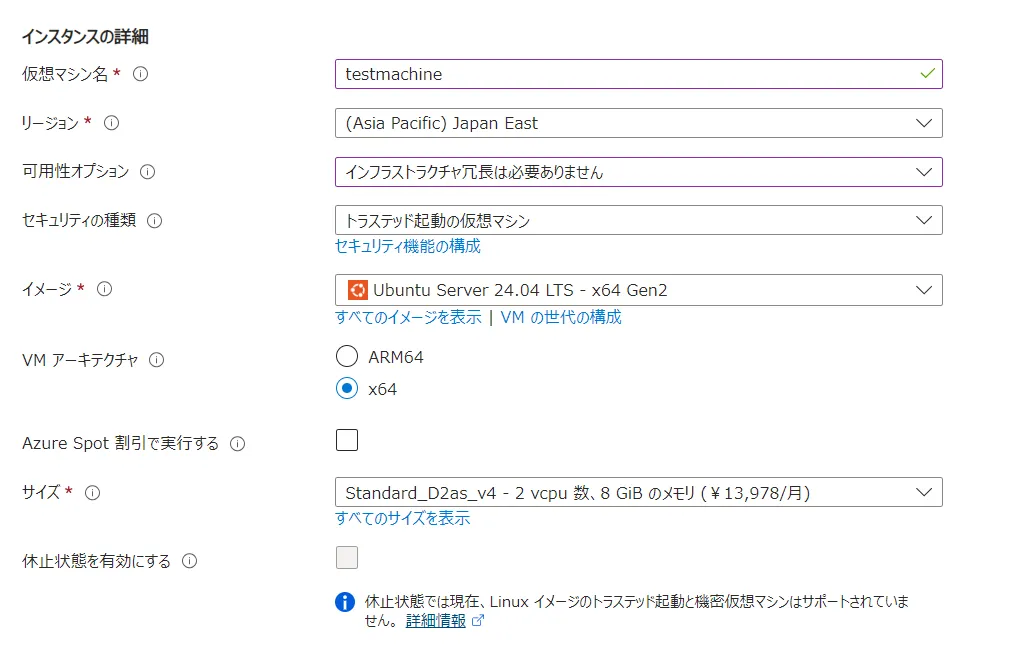
Task: Open the Ubuntu Server image dropdown
Action: (x=638, y=290)
